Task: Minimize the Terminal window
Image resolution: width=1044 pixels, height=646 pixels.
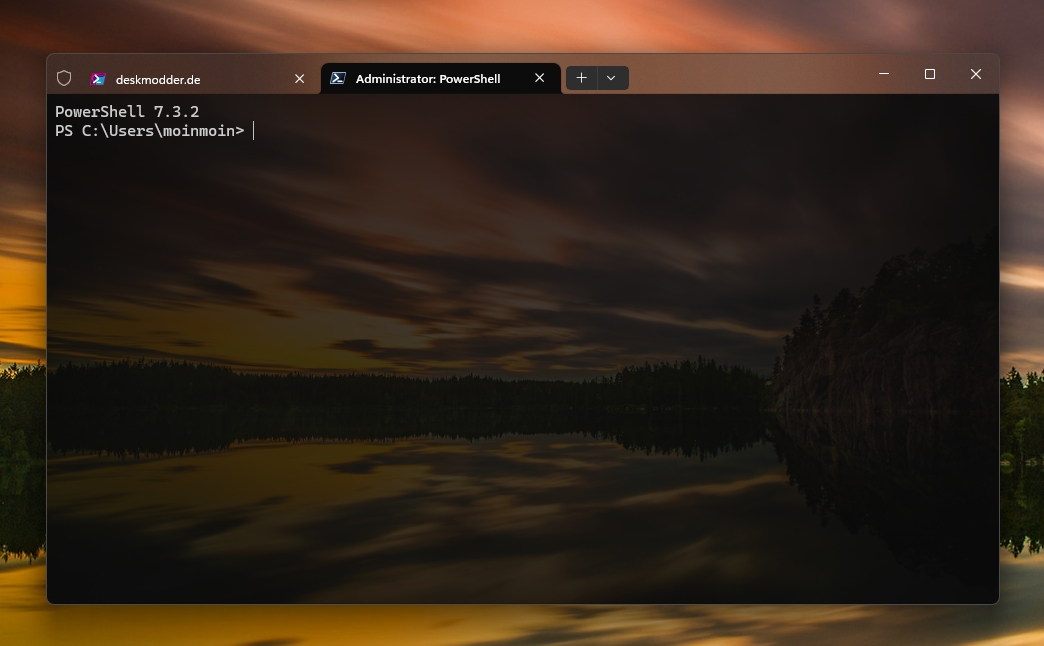Action: click(884, 74)
